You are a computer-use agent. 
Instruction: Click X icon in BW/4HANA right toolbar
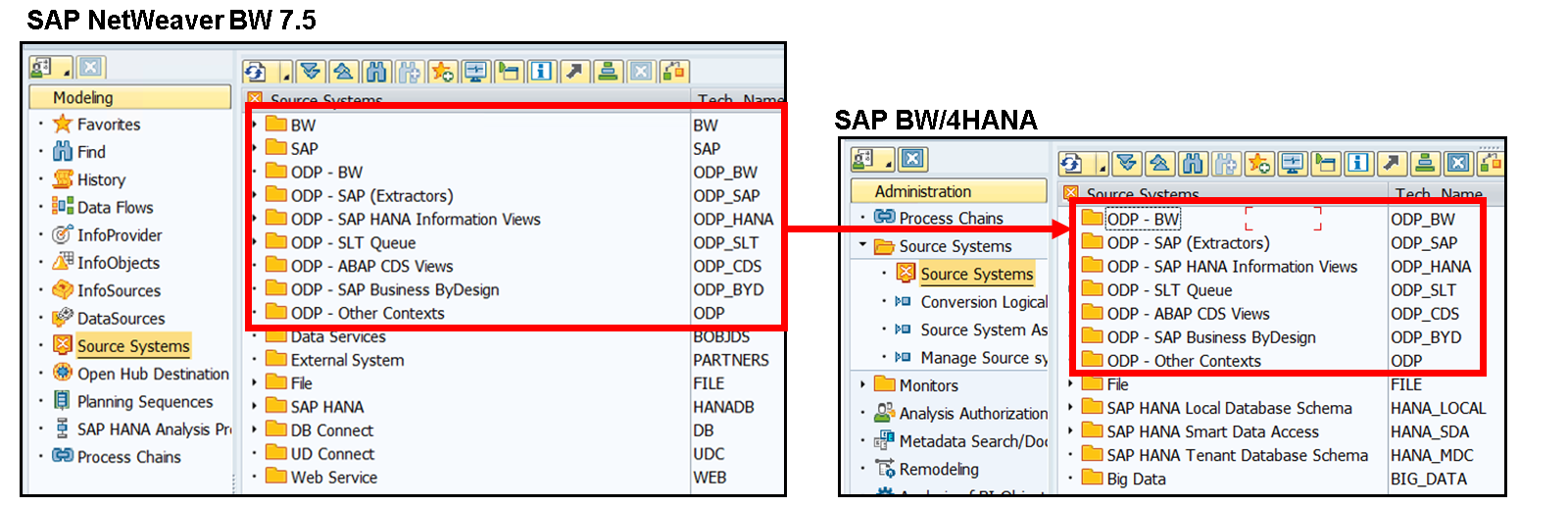[1457, 163]
